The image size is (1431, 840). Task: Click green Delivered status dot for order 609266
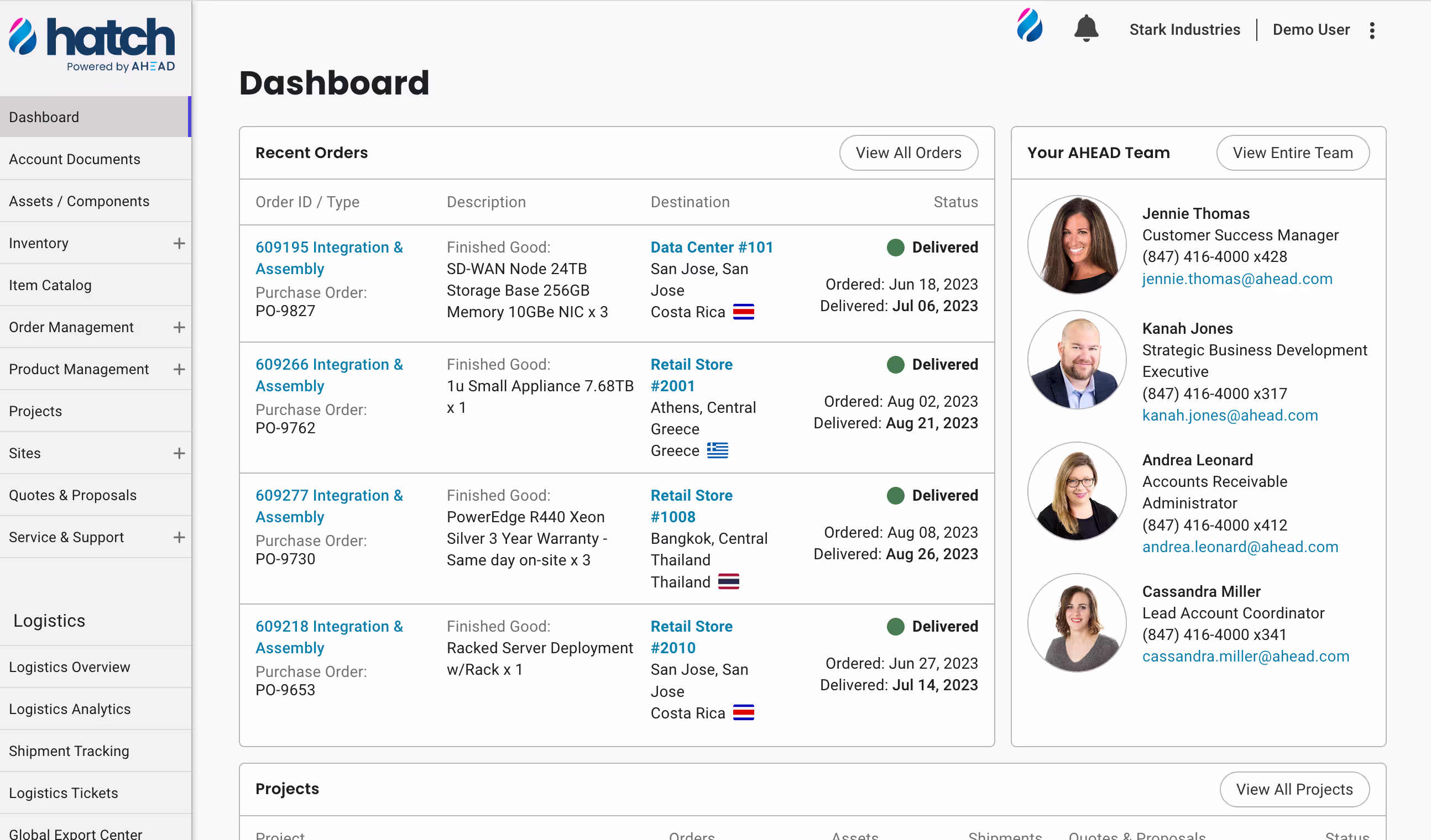point(895,364)
